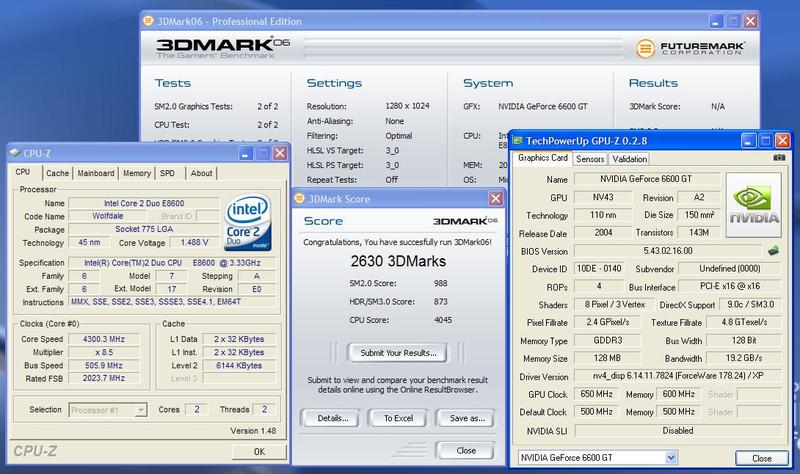Open the GPU-Z graphics card selection dropdown
800x474 pixels.
pyautogui.click(x=671, y=458)
